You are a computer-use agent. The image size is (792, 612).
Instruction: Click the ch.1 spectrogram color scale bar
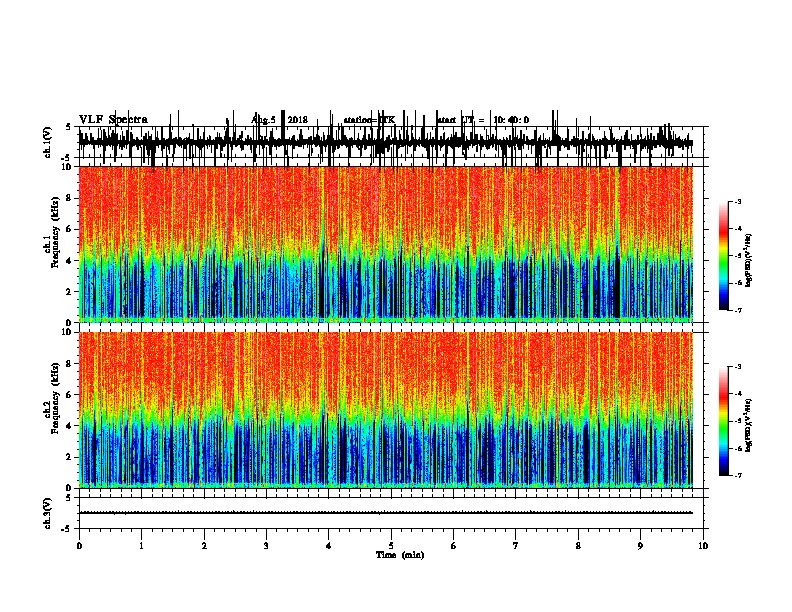click(x=724, y=256)
